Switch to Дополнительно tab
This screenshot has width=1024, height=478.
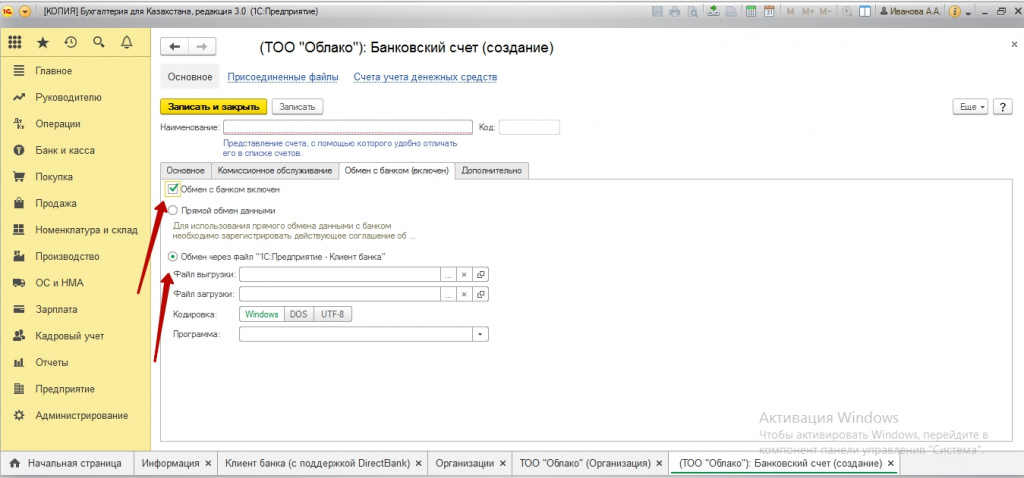(492, 170)
